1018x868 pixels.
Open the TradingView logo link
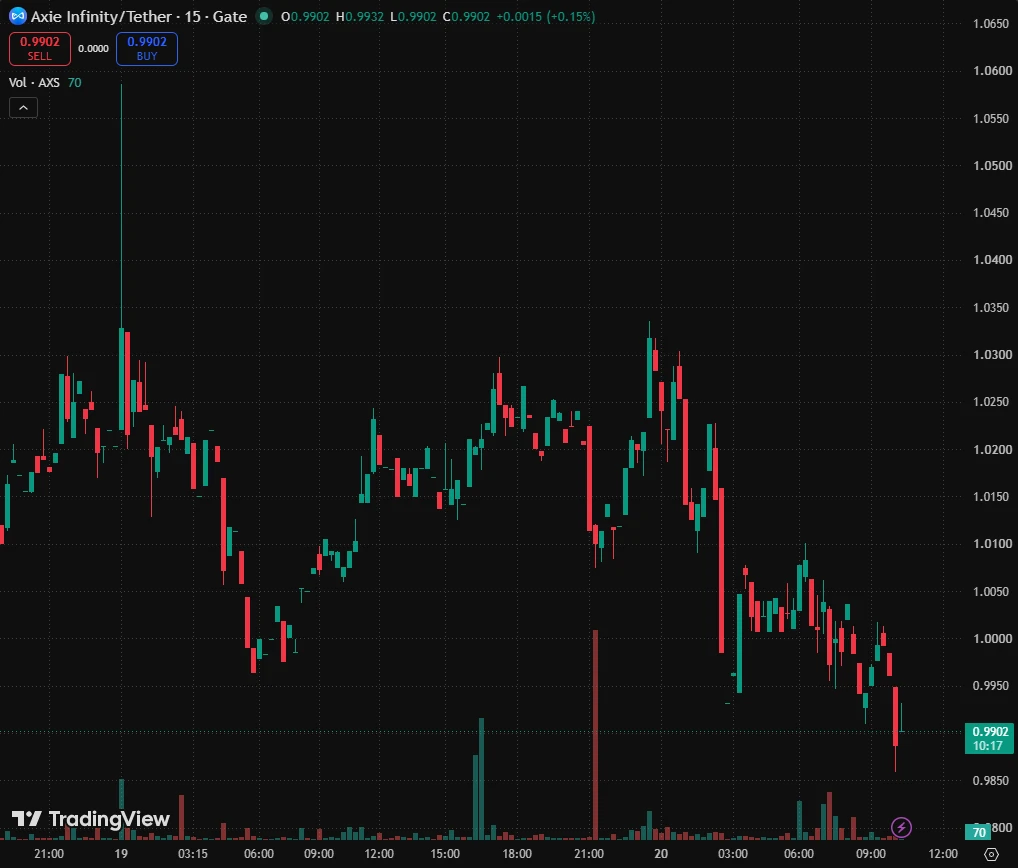[91, 819]
